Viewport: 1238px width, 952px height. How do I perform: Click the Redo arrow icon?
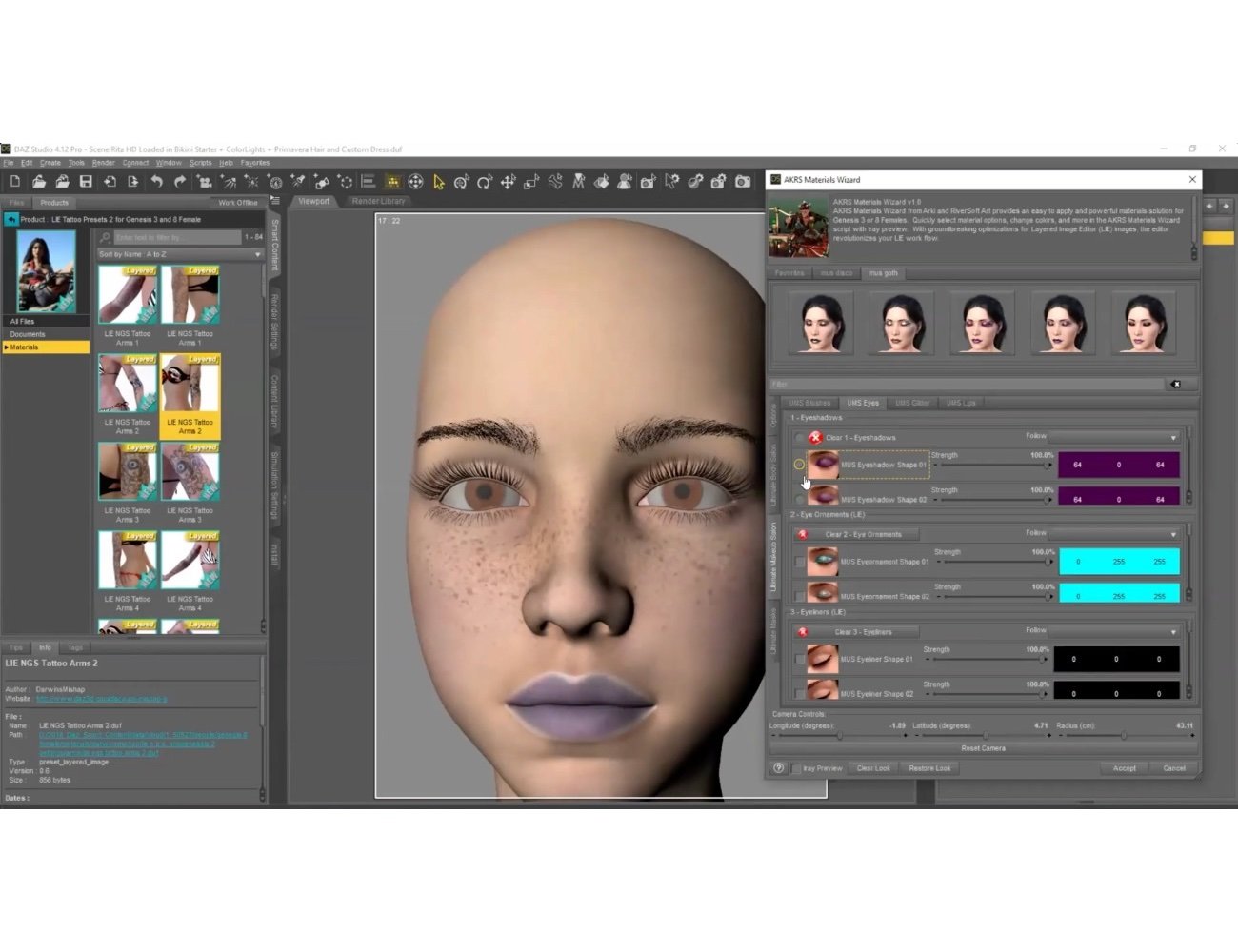click(178, 182)
